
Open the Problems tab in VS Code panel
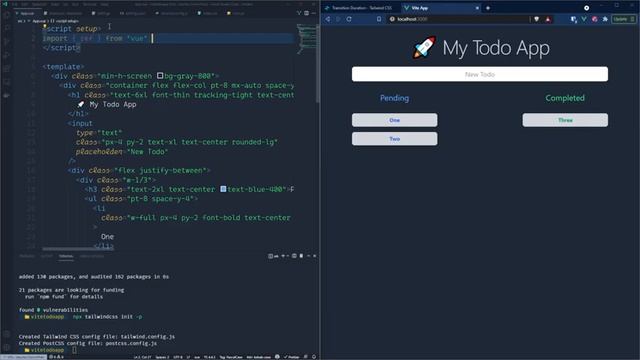click(27, 256)
